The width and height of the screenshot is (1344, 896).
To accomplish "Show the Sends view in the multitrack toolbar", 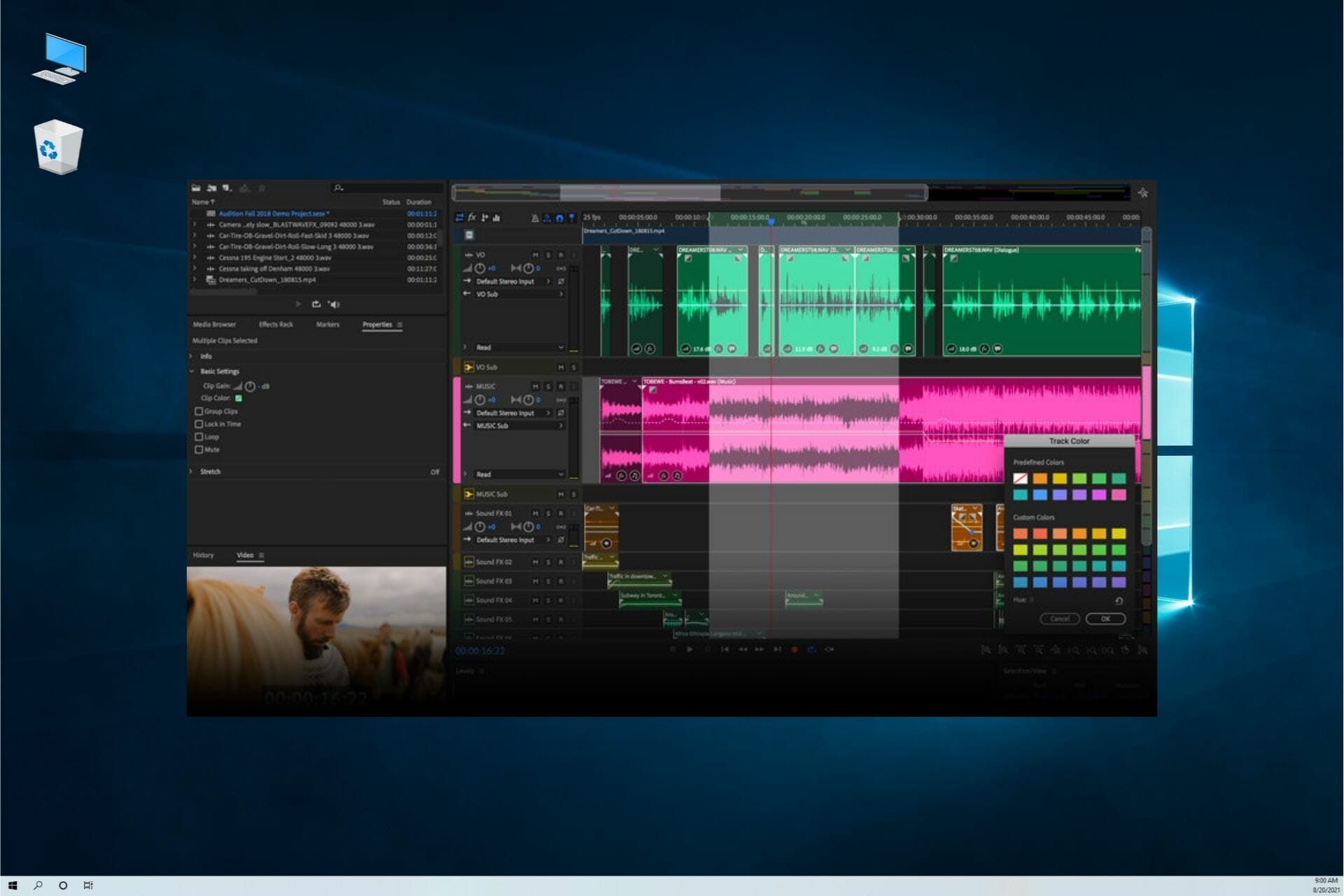I will (x=484, y=218).
